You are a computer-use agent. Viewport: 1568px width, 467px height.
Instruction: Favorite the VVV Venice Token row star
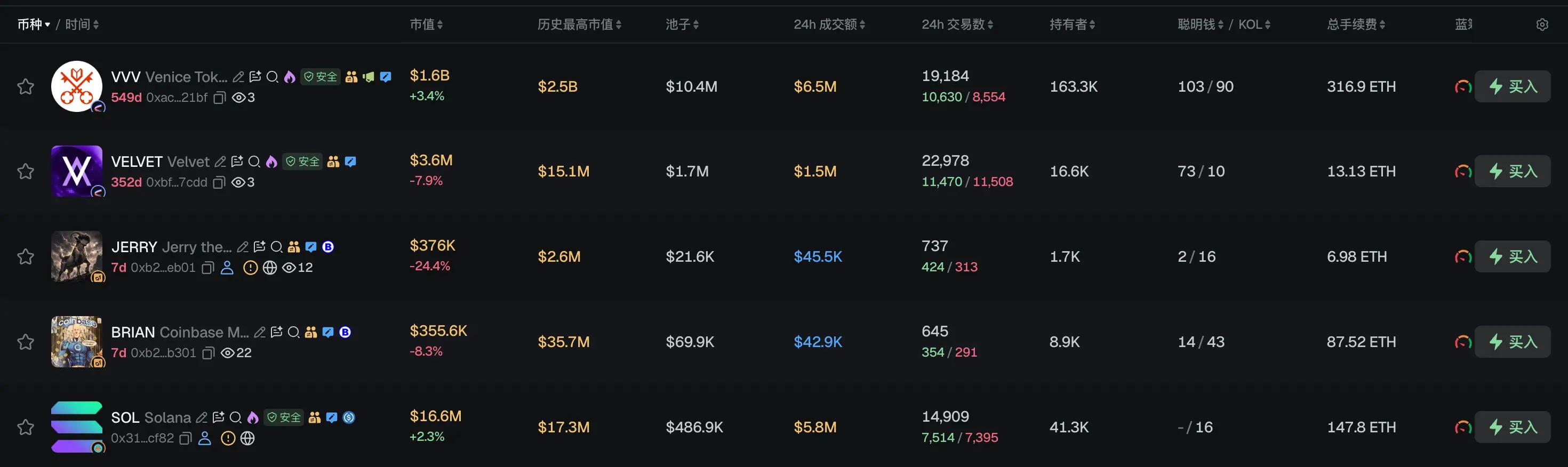[x=26, y=86]
